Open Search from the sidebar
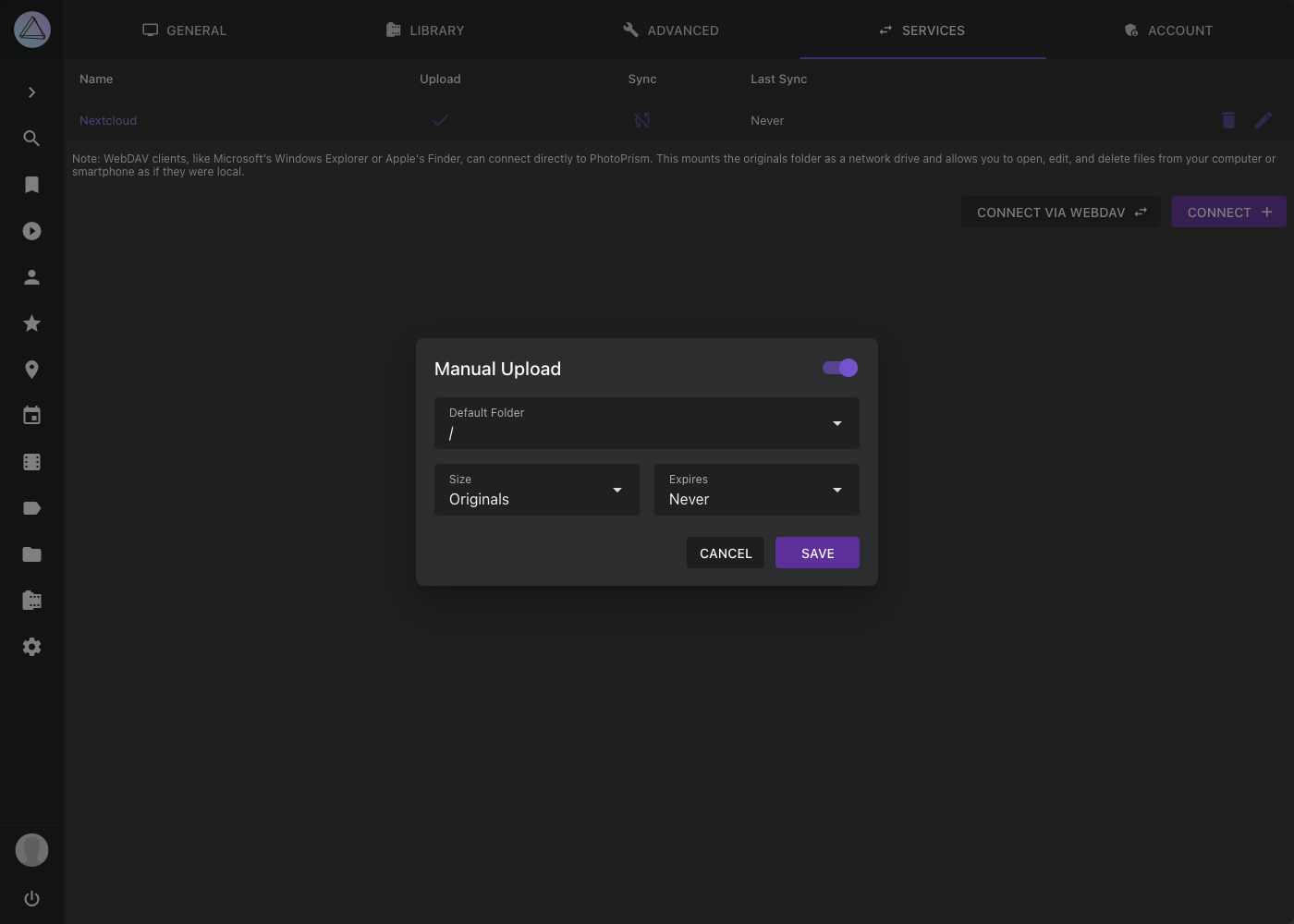Viewport: 1294px width, 924px height. click(x=31, y=138)
